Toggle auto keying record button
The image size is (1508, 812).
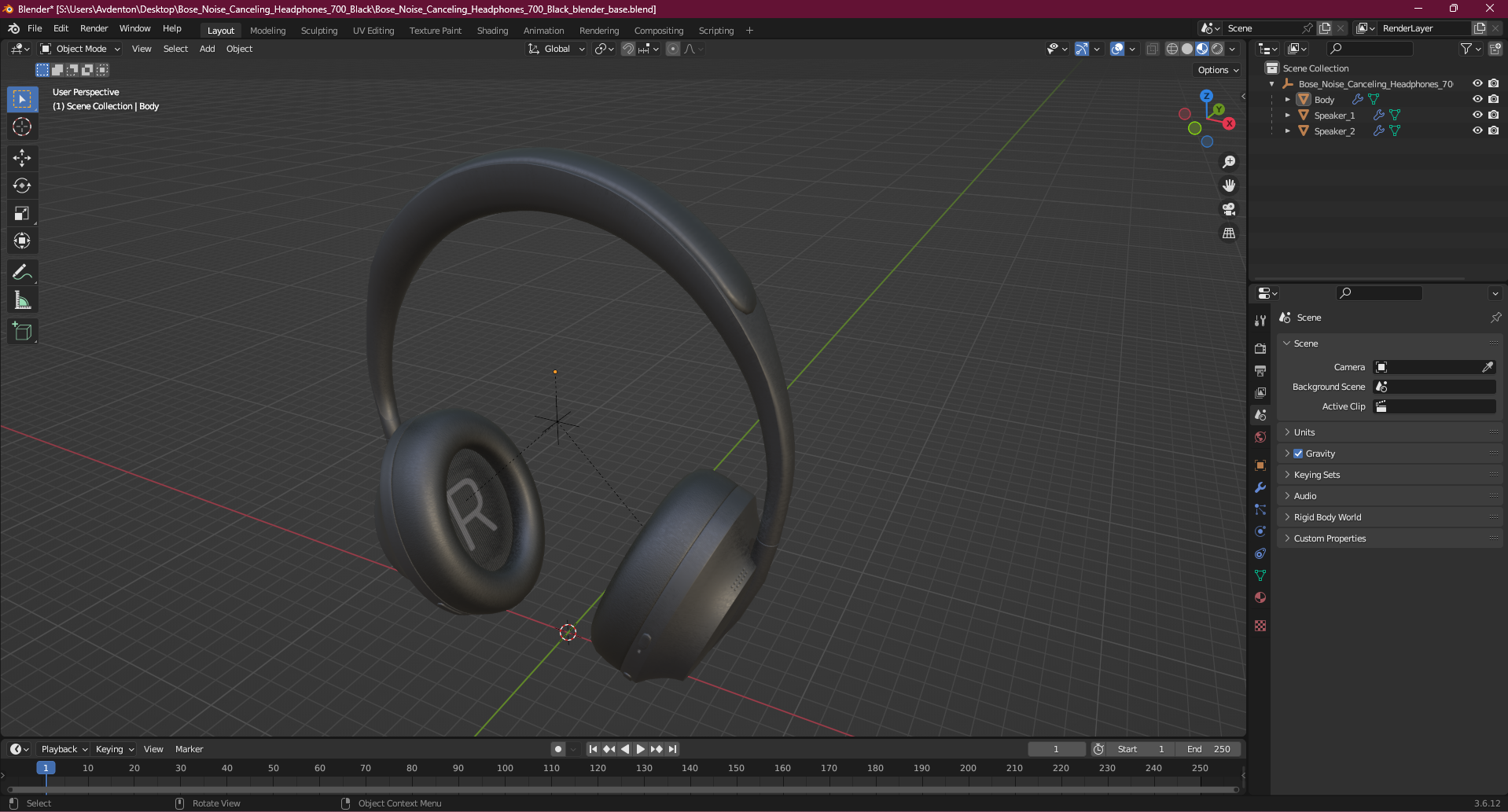(558, 749)
